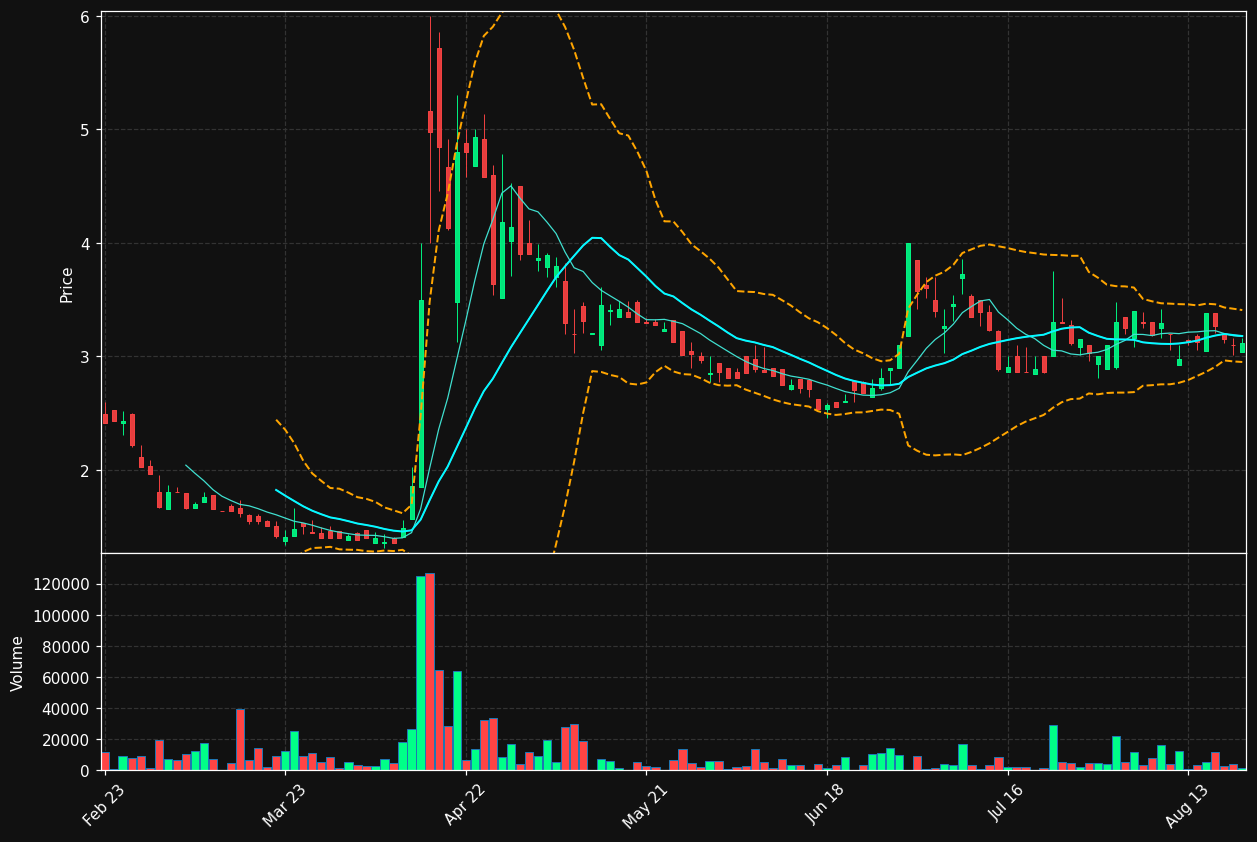Click the Jun 18 date label
This screenshot has width=1257, height=842.
(x=826, y=806)
